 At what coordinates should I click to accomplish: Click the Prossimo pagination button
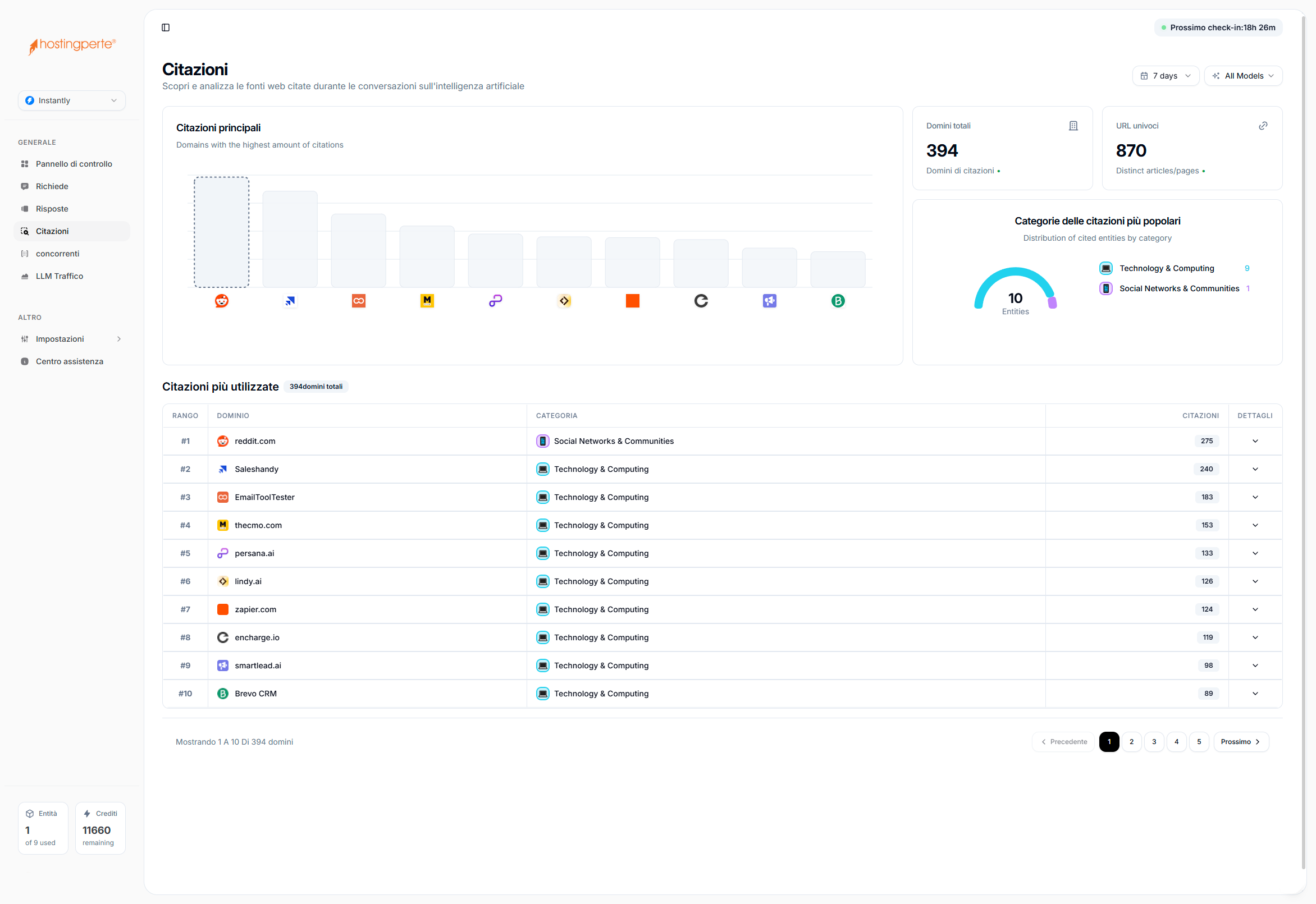click(1240, 741)
